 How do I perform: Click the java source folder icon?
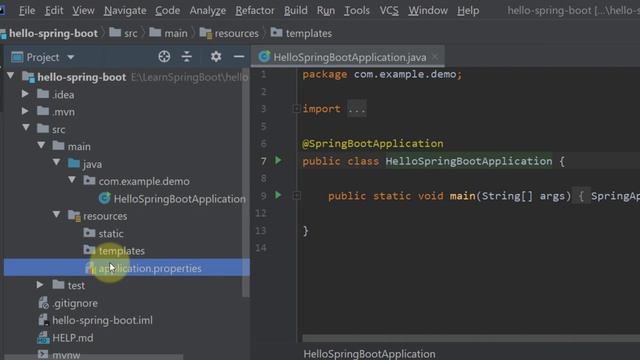tap(74, 164)
